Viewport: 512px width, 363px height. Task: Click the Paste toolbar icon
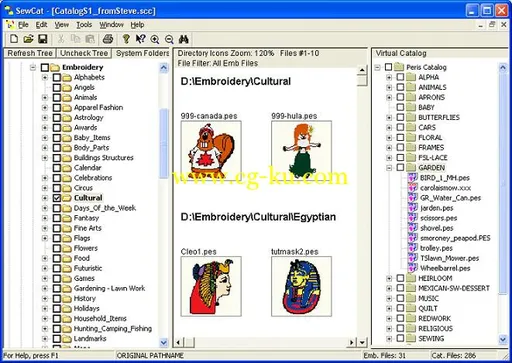90,39
